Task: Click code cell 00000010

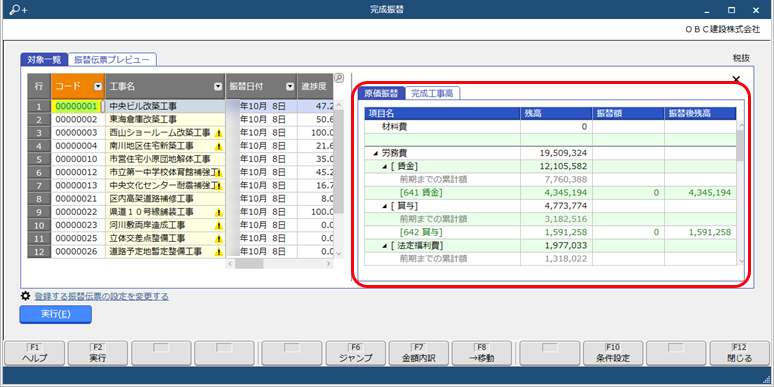Action: coord(78,159)
